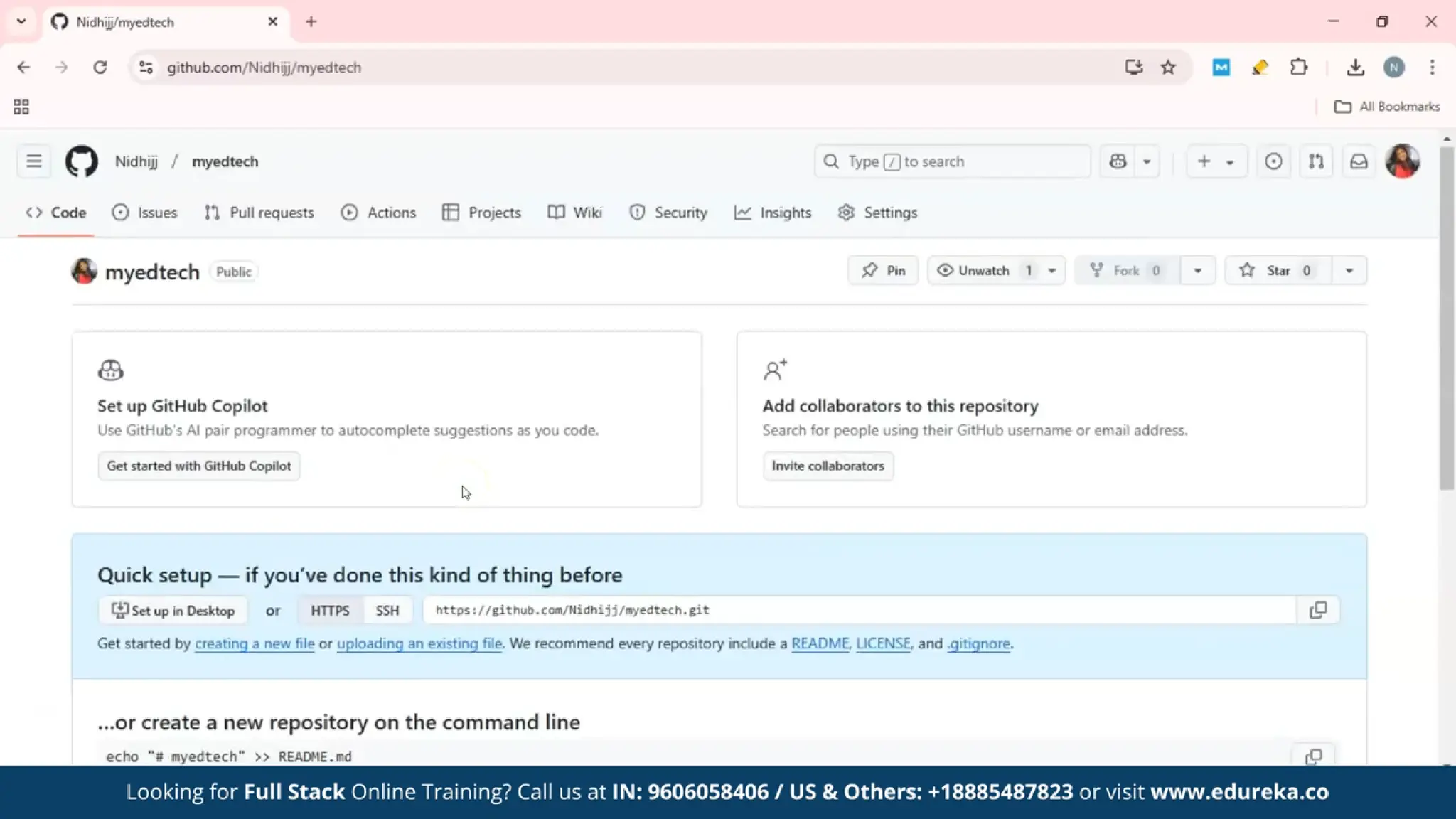Viewport: 1456px width, 819px height.
Task: Open the Issues icon in header
Action: [x=1273, y=161]
